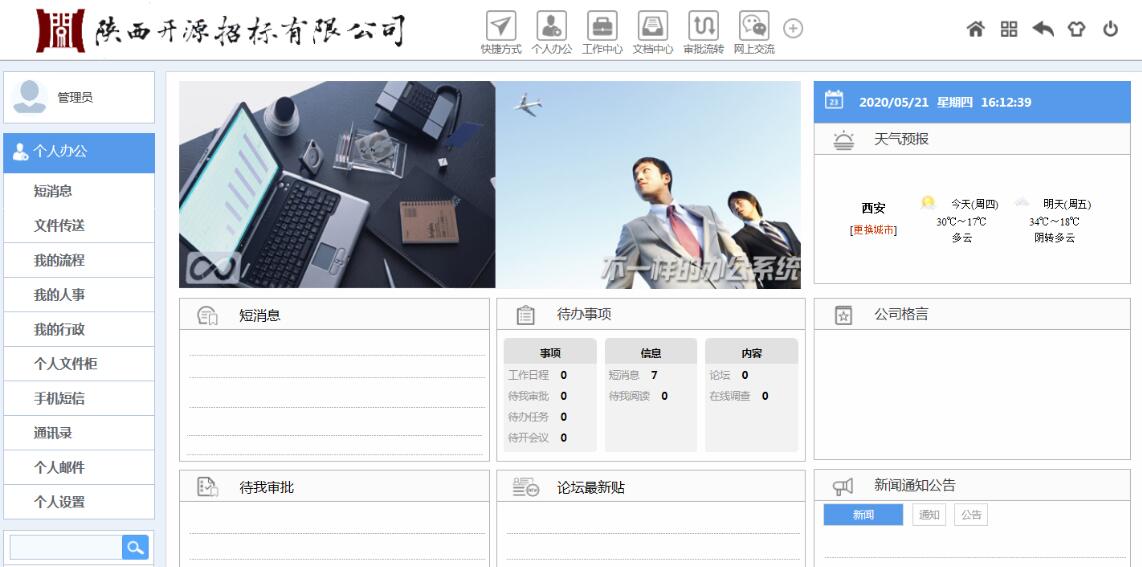Open 文件传送 in the sidebar
The width and height of the screenshot is (1142, 567).
(79, 226)
